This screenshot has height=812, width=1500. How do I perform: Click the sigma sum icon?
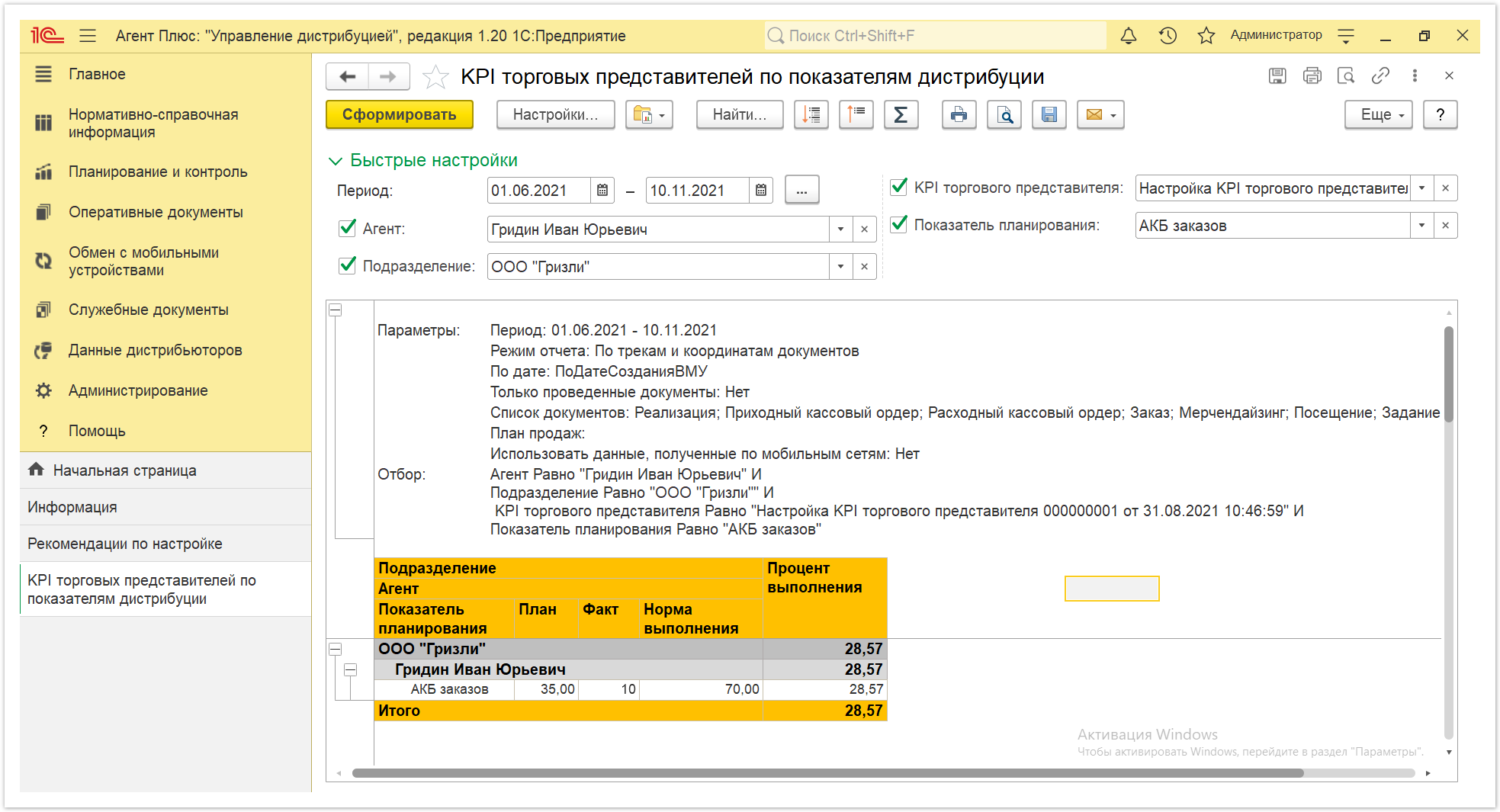[901, 115]
